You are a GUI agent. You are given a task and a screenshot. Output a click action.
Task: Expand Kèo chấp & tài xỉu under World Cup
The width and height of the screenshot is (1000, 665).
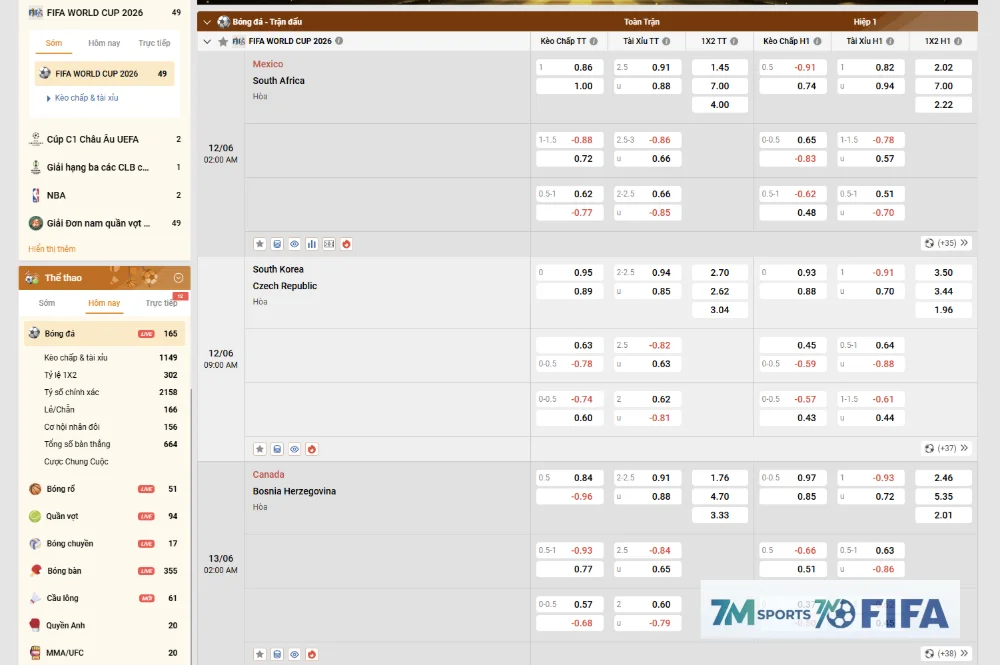[x=82, y=98]
